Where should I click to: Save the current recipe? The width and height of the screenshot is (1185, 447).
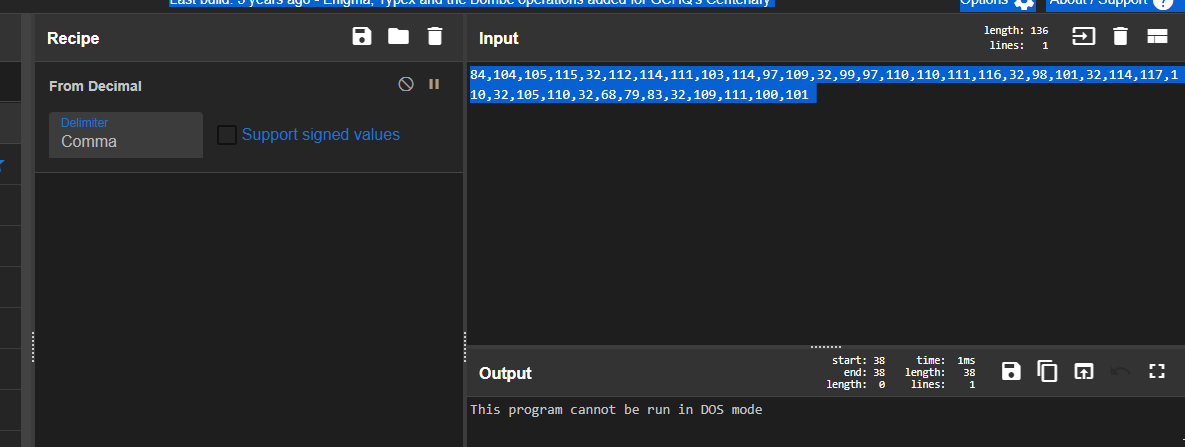coord(362,37)
